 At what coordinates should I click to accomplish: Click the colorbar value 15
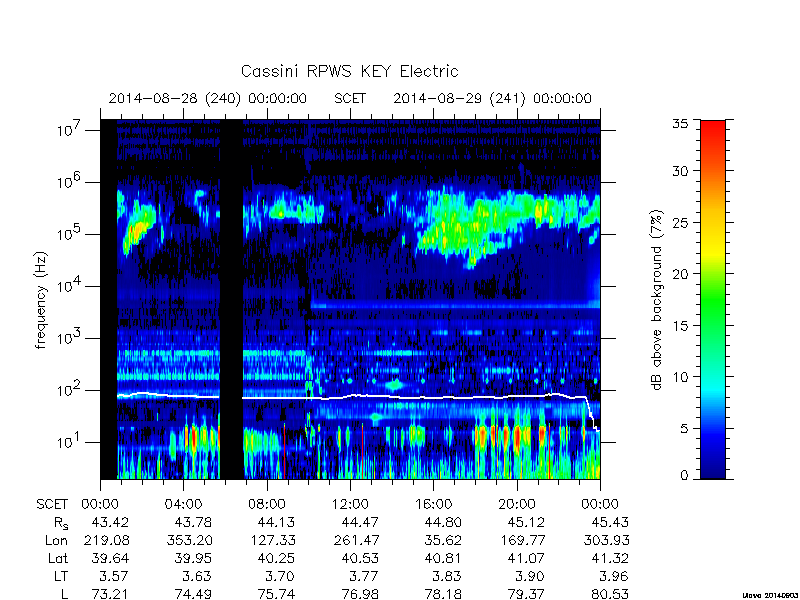[x=680, y=326]
